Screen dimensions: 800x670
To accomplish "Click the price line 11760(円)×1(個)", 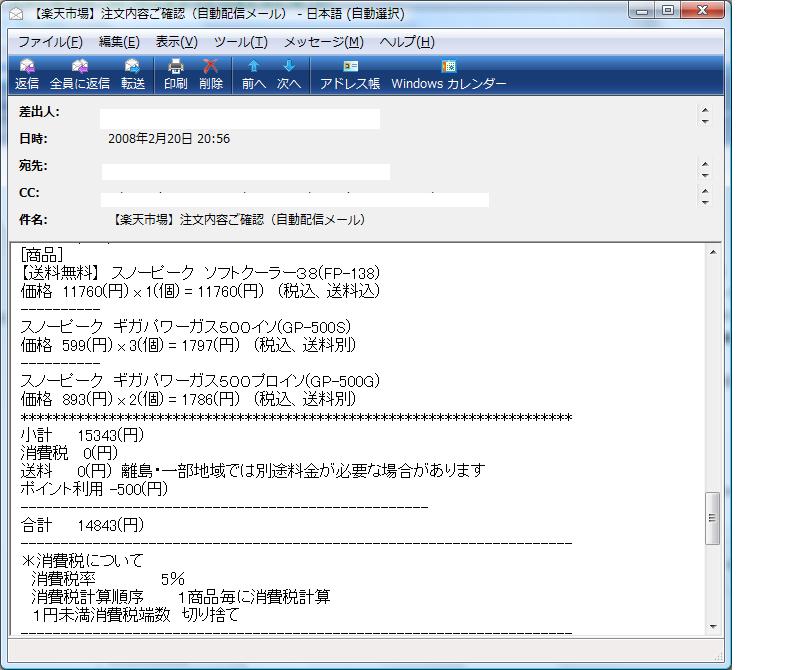I will [200, 291].
